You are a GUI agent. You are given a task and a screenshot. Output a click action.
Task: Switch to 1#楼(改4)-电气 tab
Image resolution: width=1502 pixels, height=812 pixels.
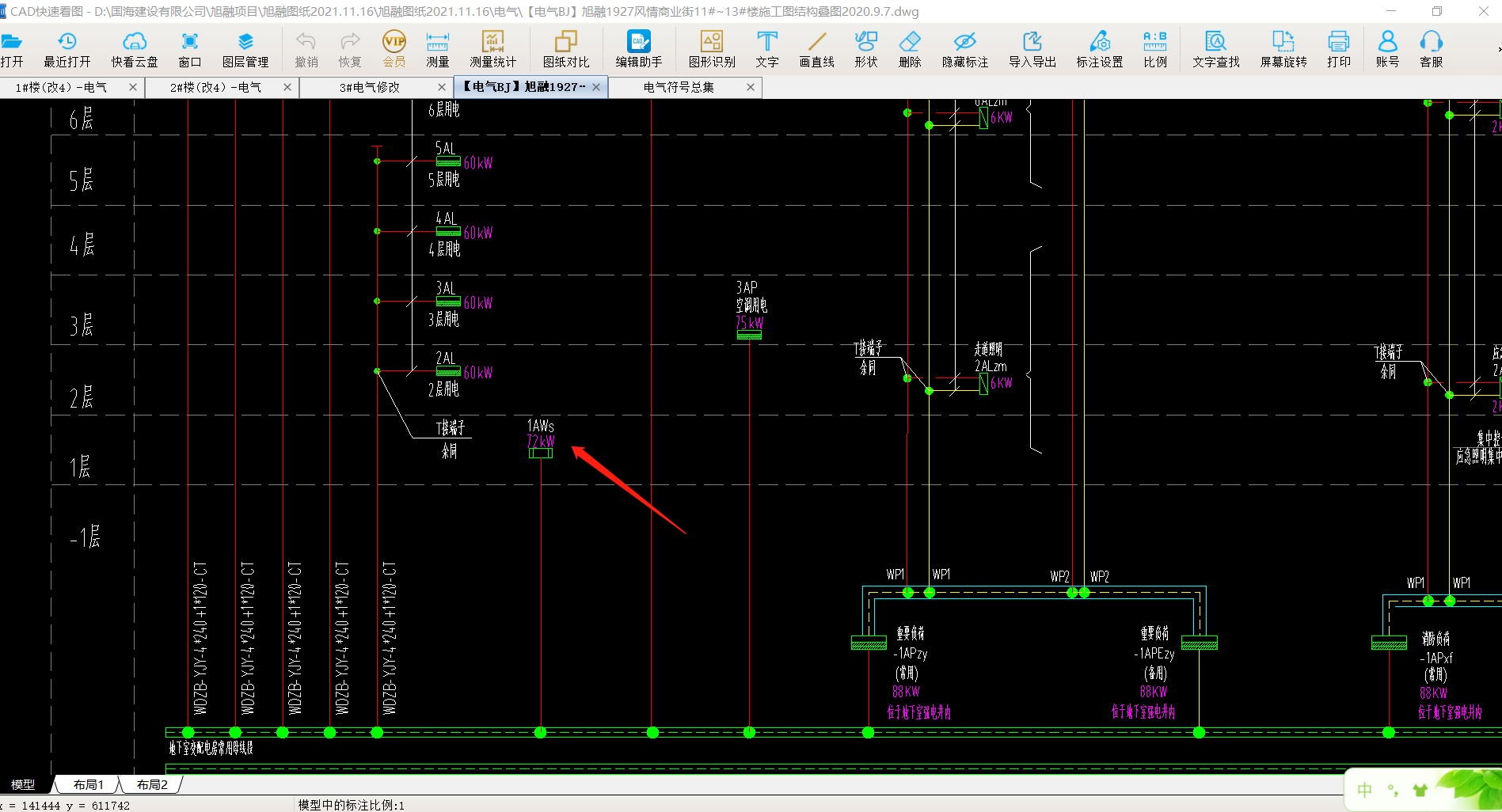(61, 87)
